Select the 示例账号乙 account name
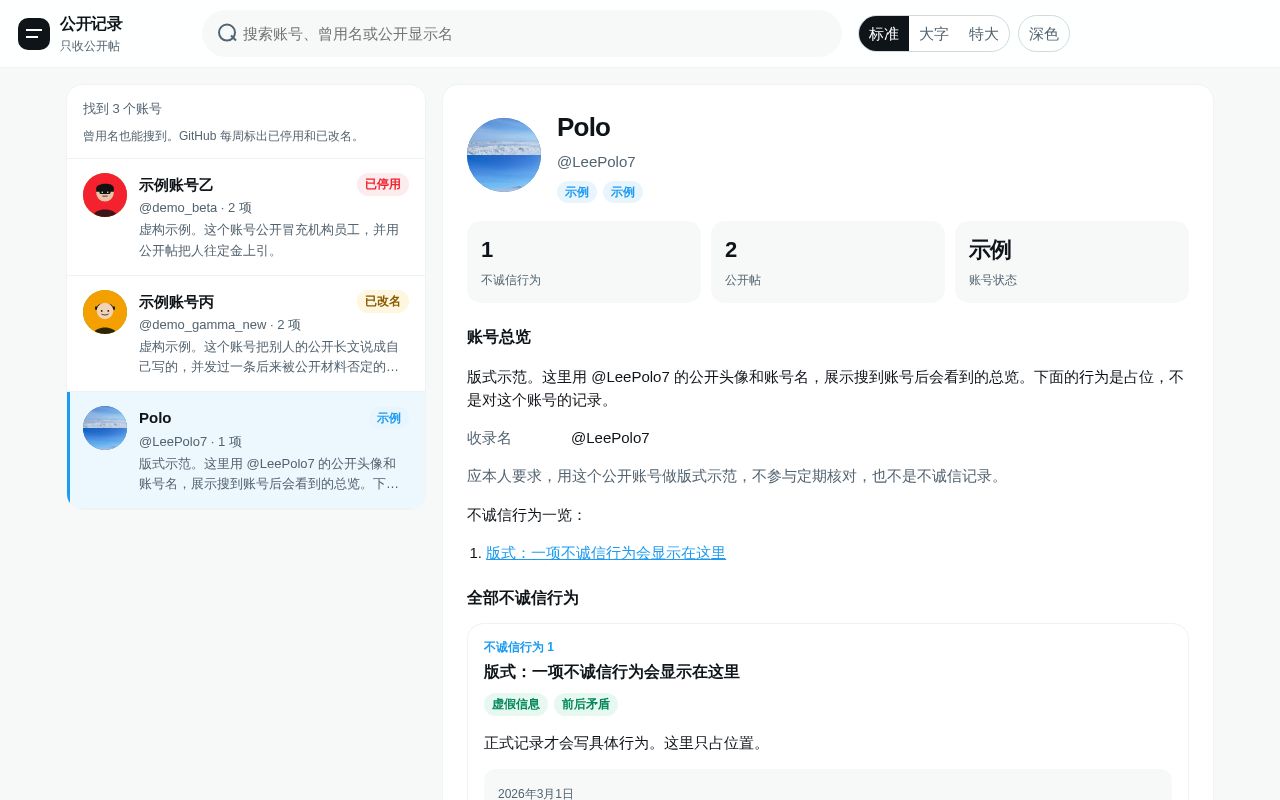The image size is (1280, 800). 176,185
